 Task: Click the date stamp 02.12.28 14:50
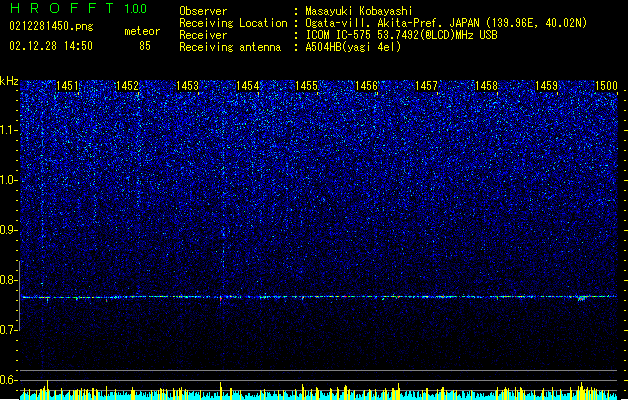(51, 46)
